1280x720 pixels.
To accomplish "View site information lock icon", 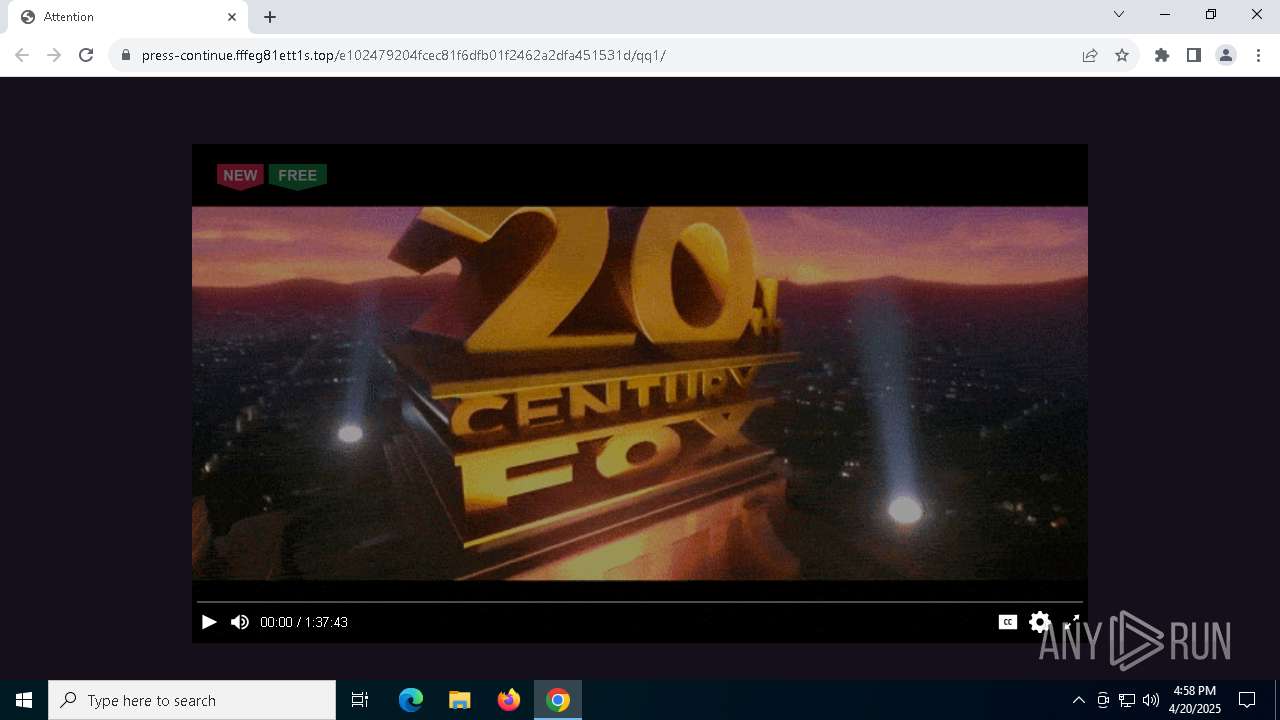I will coord(125,55).
